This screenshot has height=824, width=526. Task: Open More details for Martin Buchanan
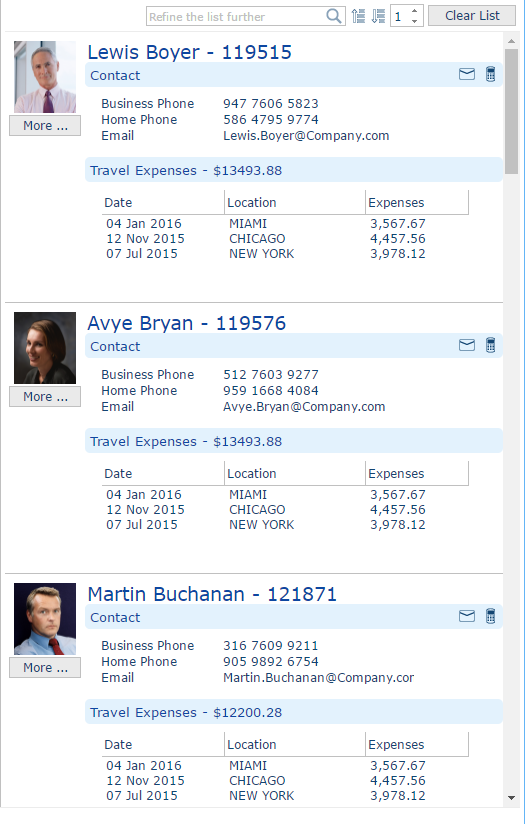(45, 667)
